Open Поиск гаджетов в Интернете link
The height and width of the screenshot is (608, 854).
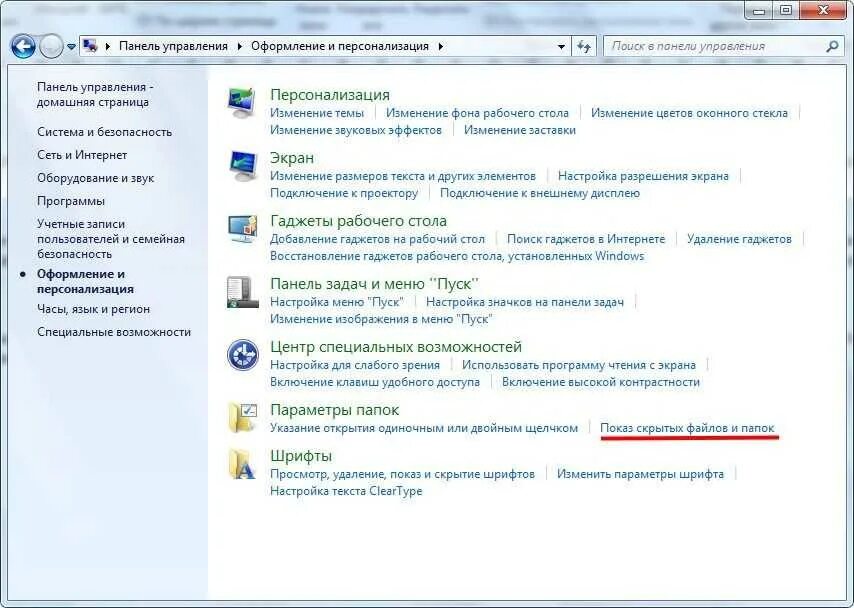586,239
